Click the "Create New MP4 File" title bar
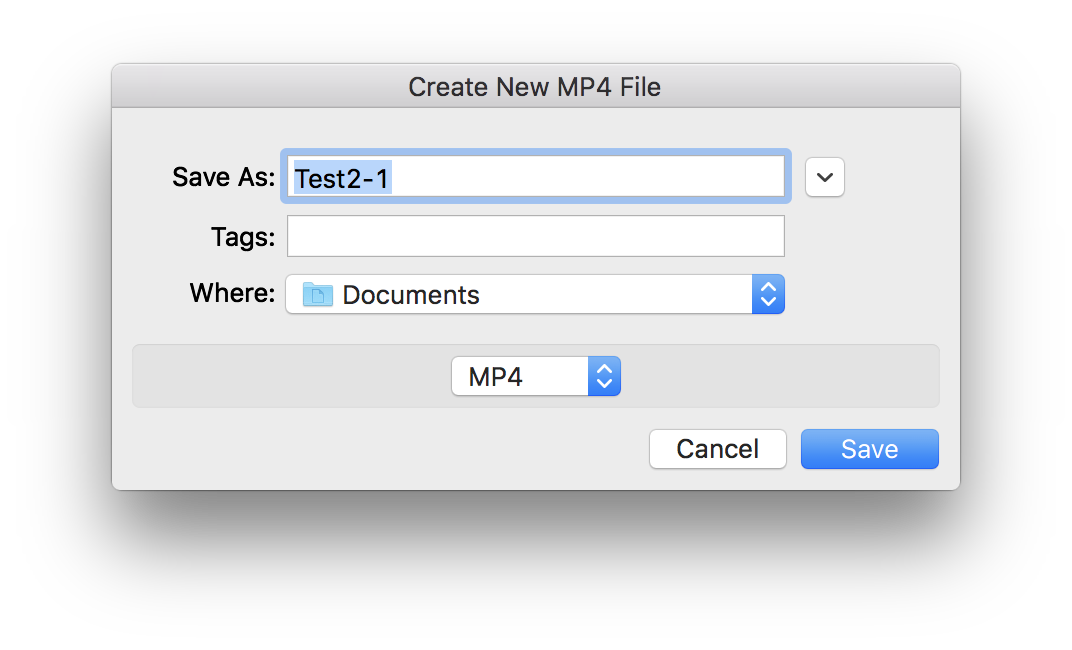This screenshot has height=650, width=1072. point(535,87)
